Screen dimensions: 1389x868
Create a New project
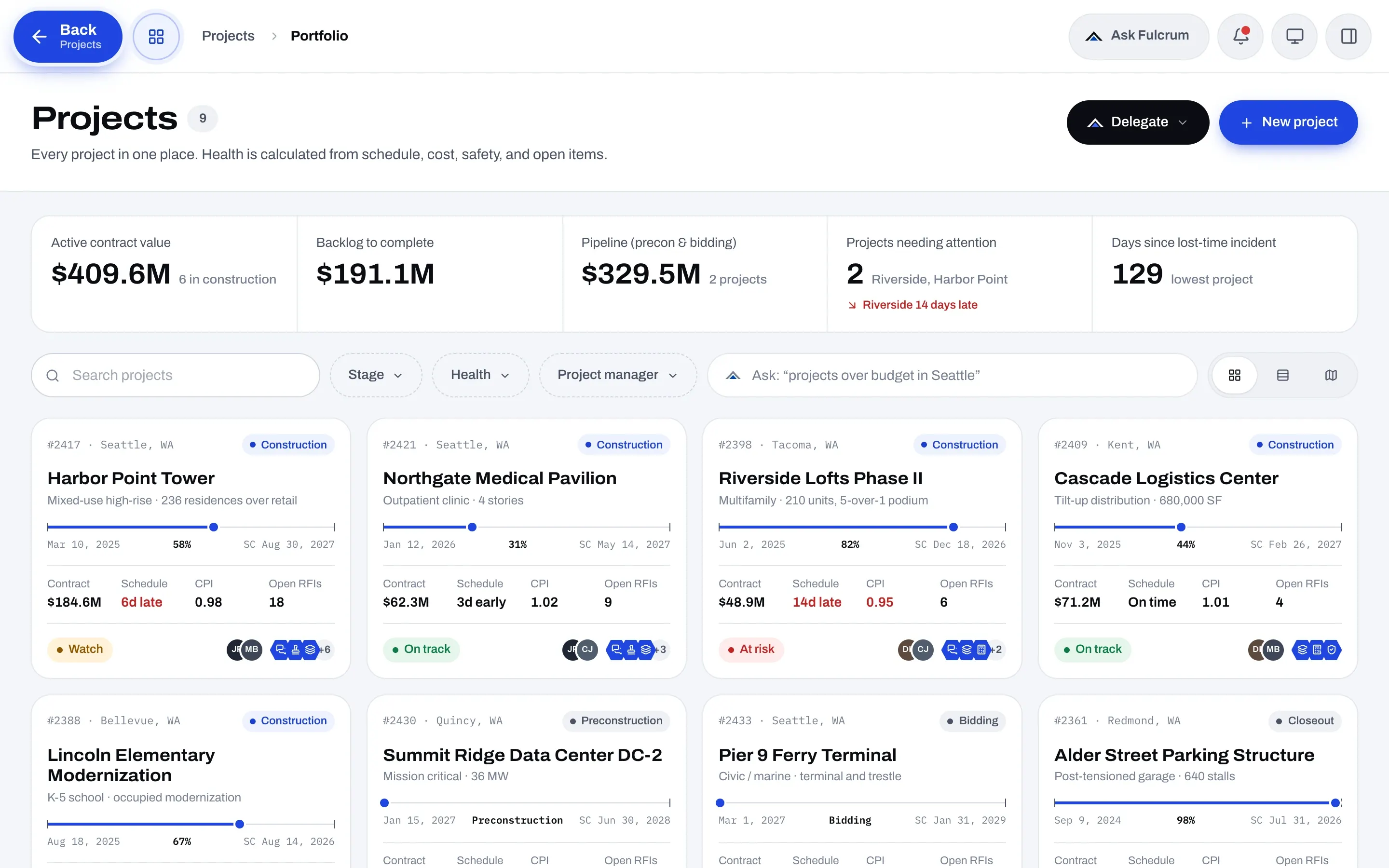tap(1289, 122)
